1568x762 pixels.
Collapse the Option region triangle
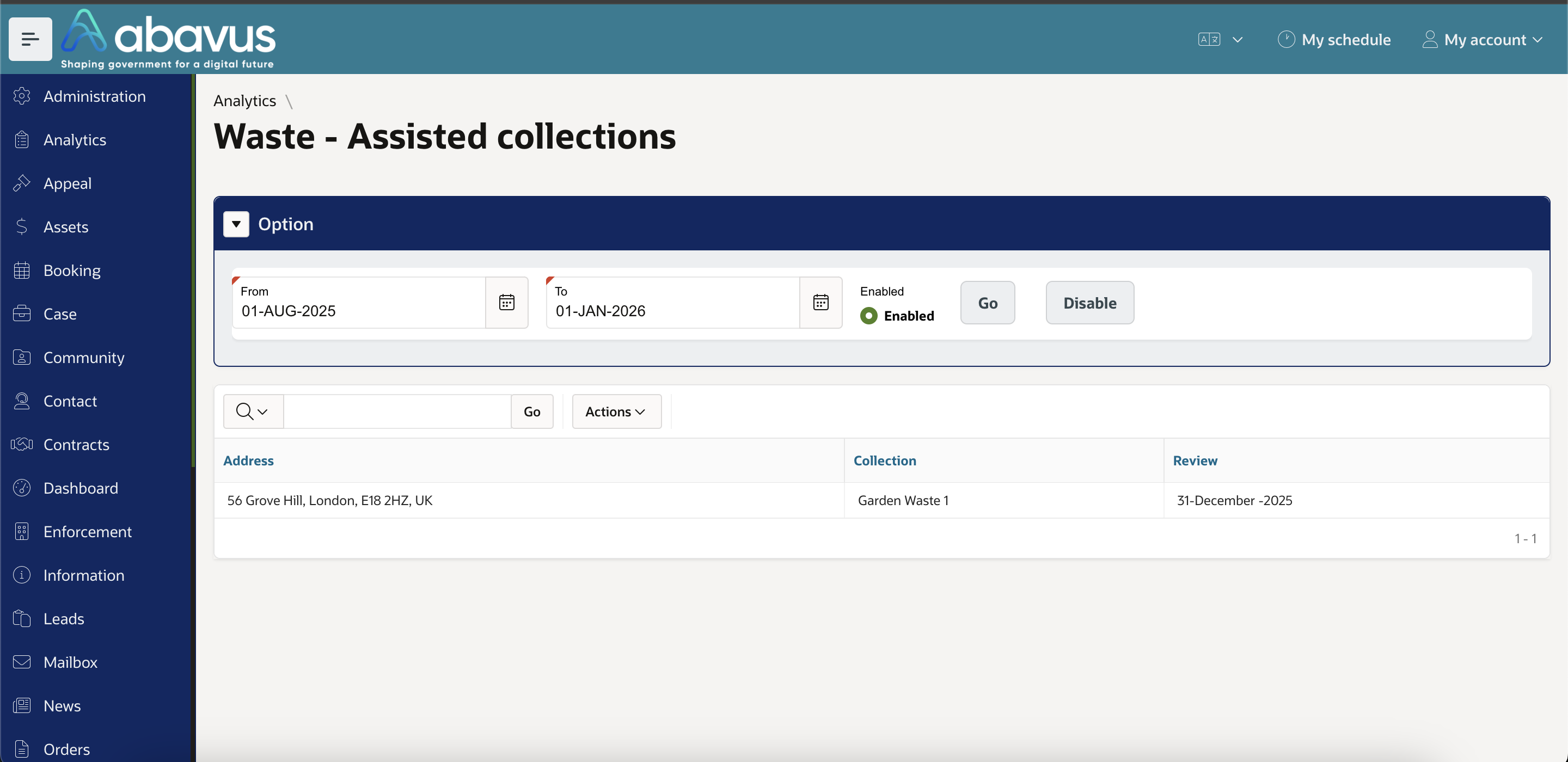pos(236,224)
